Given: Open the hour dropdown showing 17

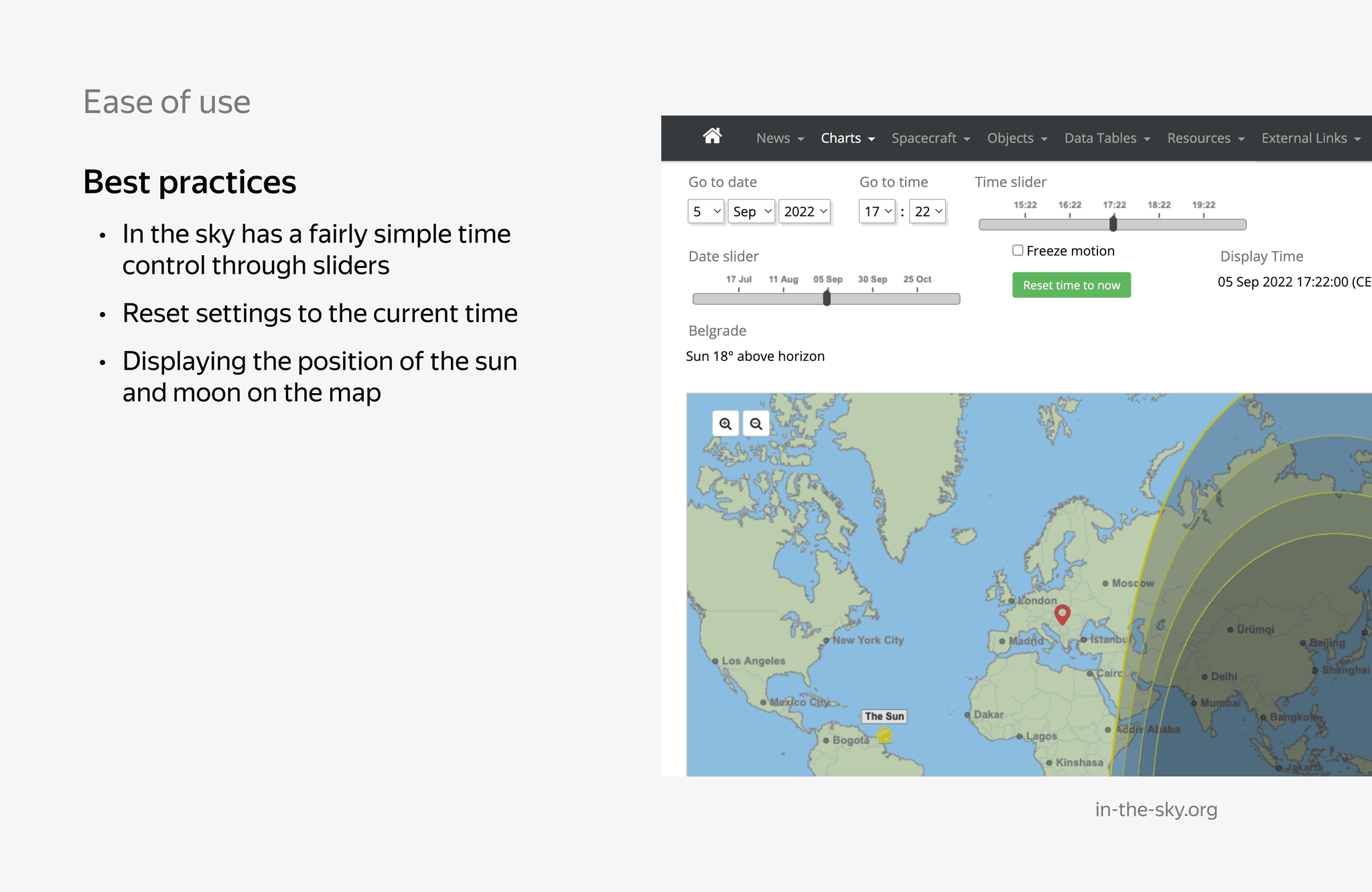Looking at the screenshot, I should click(877, 212).
